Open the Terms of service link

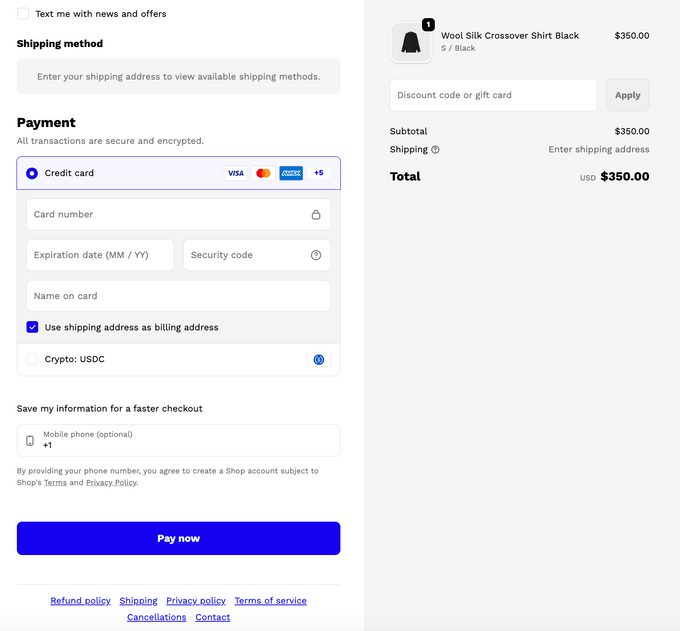tap(271, 601)
